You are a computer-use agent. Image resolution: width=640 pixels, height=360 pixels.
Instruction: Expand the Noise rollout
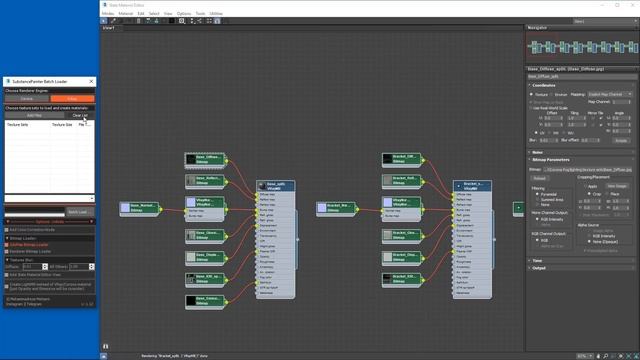tap(538, 152)
